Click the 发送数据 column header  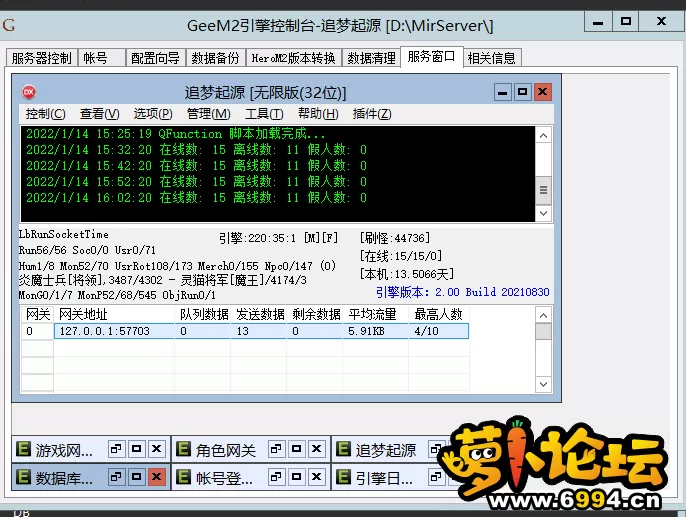(x=259, y=314)
